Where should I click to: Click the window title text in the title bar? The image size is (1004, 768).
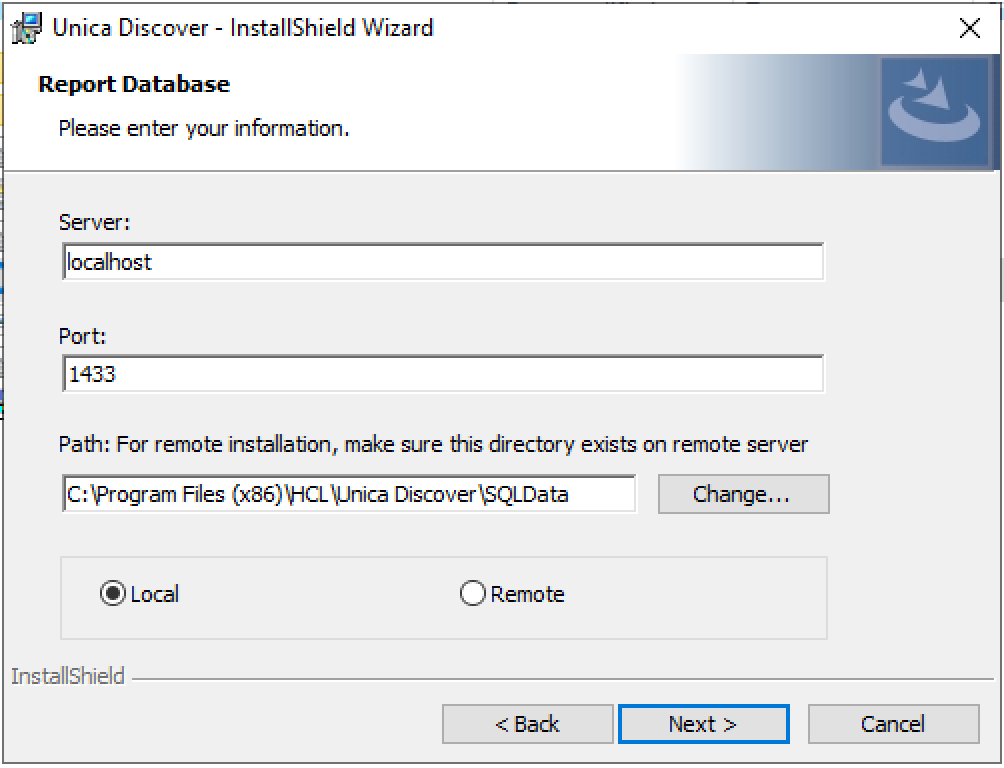click(x=243, y=28)
